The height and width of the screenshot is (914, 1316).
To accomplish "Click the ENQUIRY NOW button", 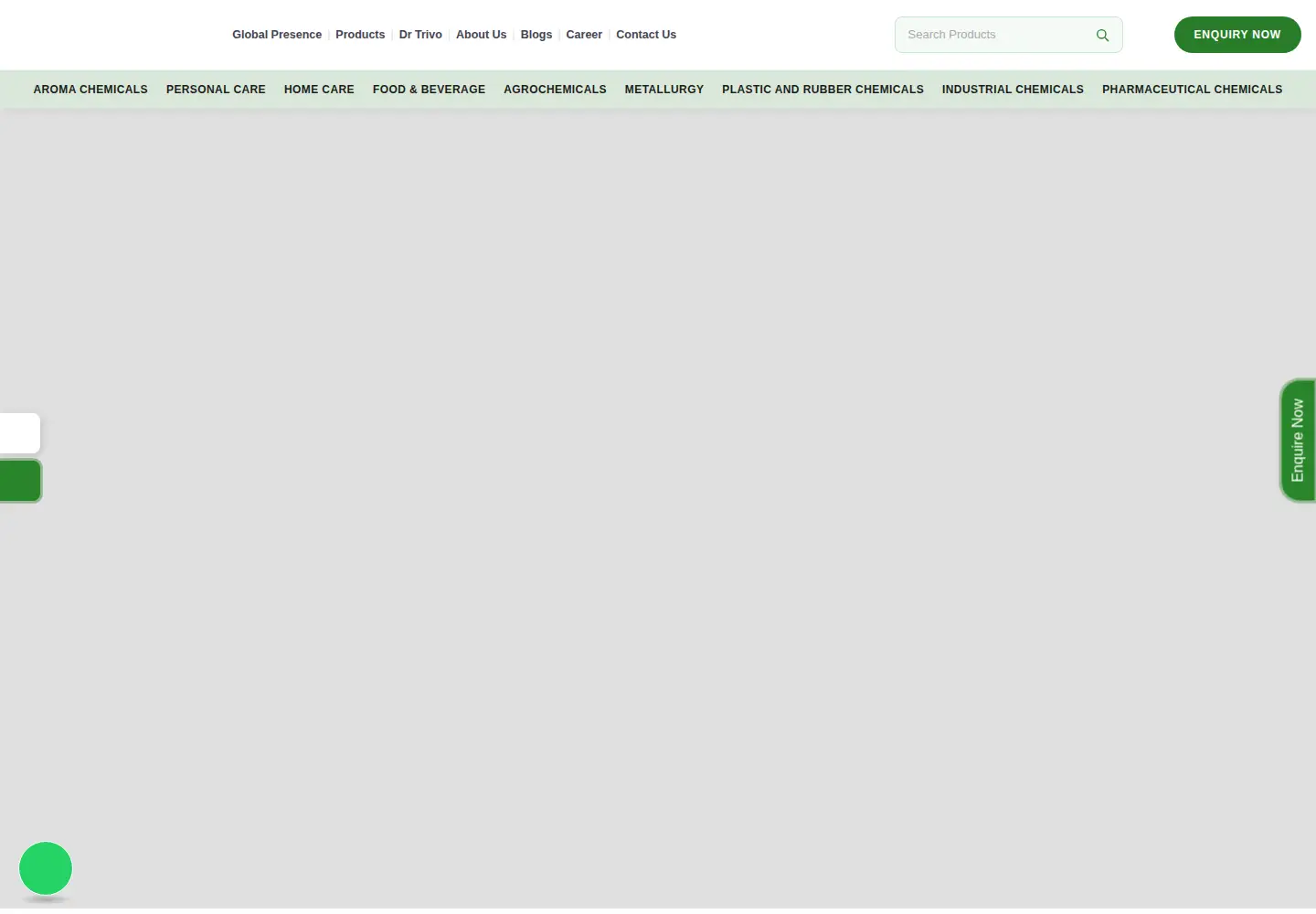I will click(1237, 35).
